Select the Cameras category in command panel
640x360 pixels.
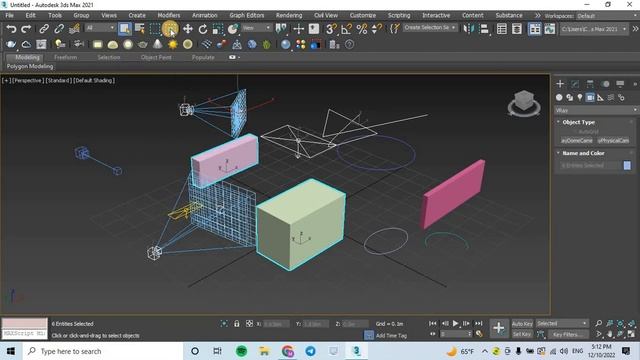pyautogui.click(x=590, y=97)
